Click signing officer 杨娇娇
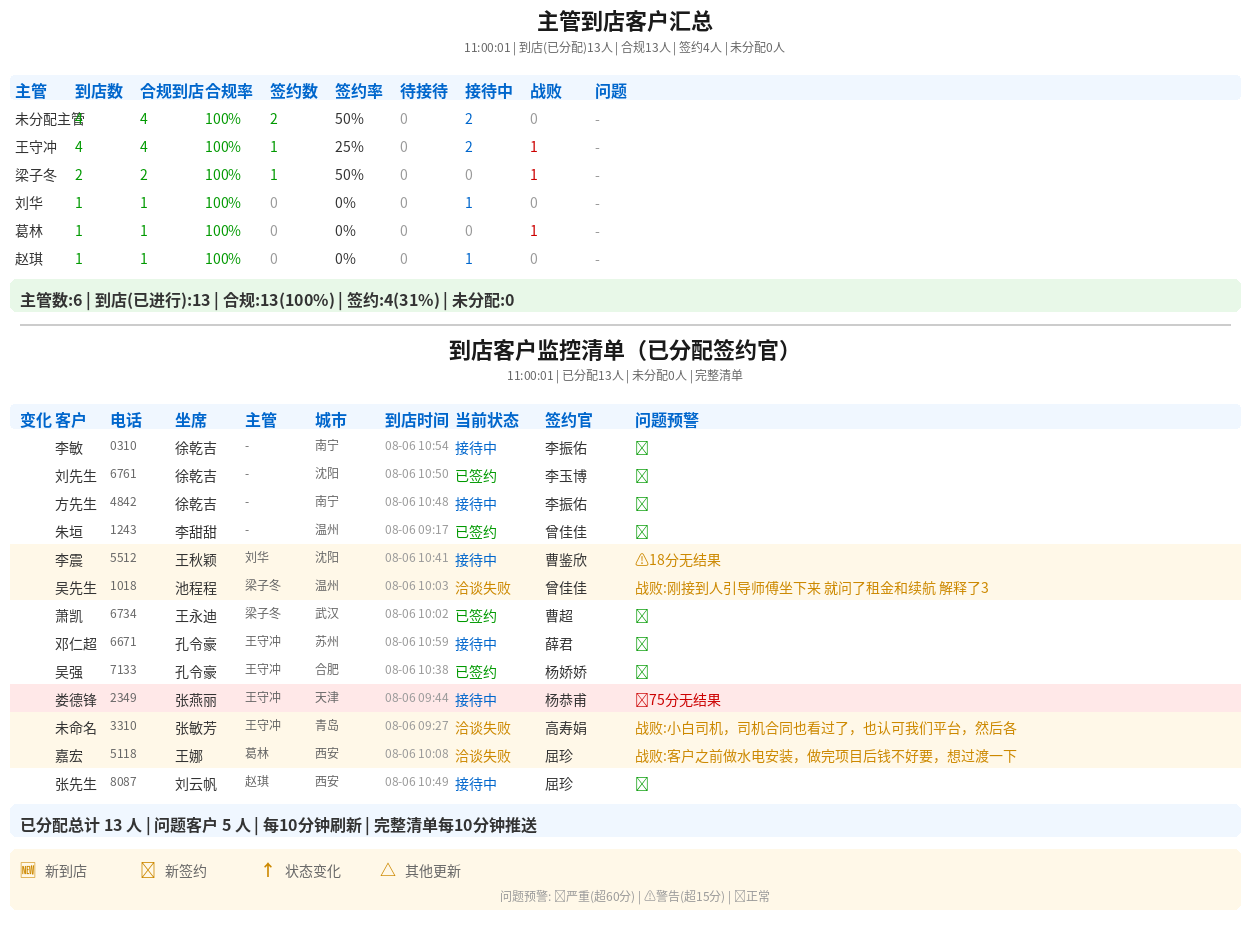Viewport: 1250px width, 952px height. pos(566,672)
